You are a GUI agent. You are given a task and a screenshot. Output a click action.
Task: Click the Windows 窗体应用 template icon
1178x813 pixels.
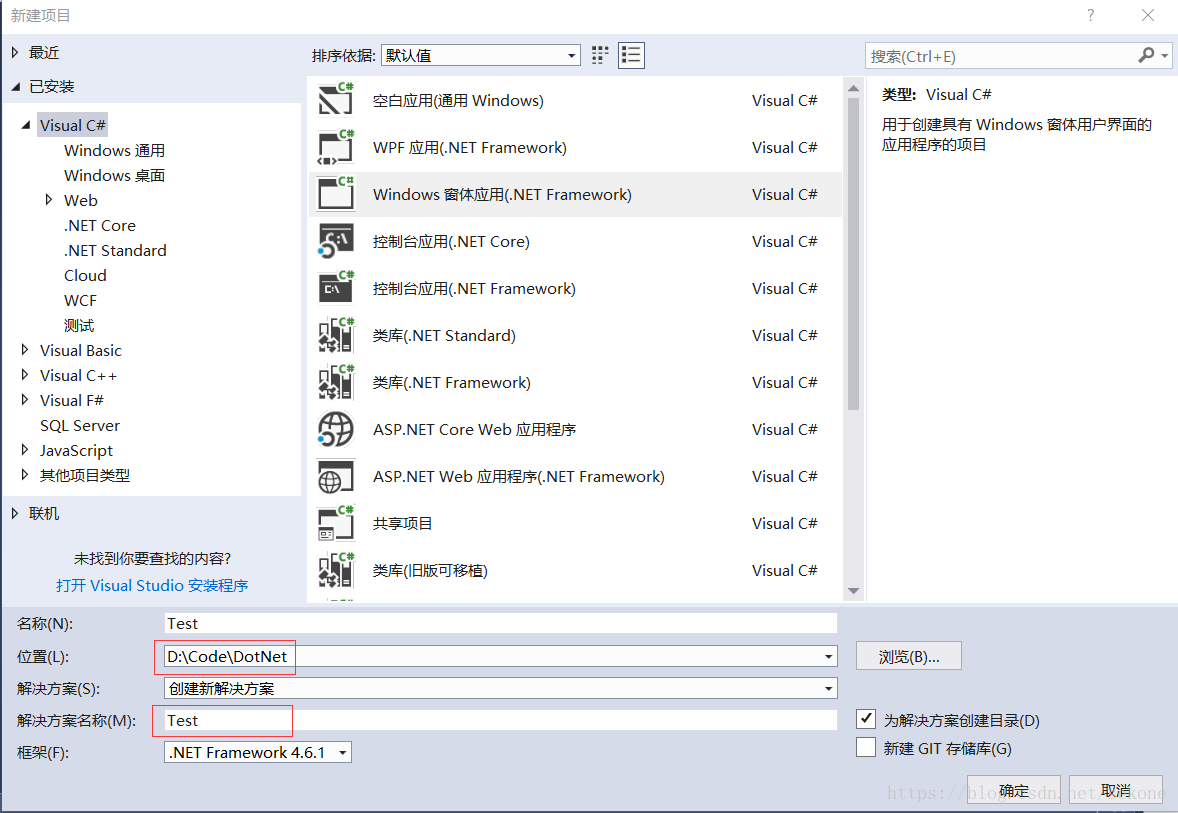[x=335, y=194]
